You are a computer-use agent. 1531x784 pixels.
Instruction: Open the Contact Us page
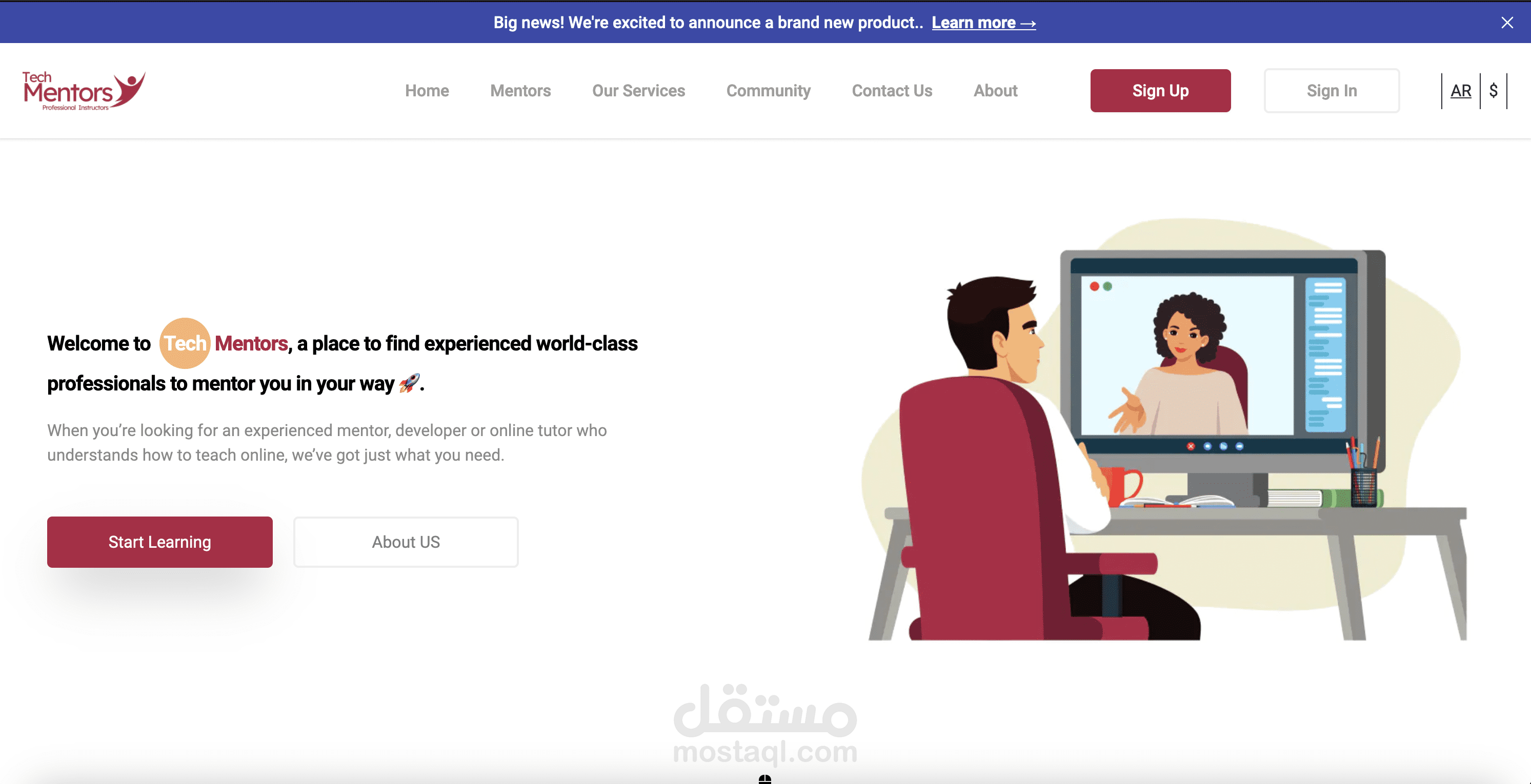pos(892,90)
